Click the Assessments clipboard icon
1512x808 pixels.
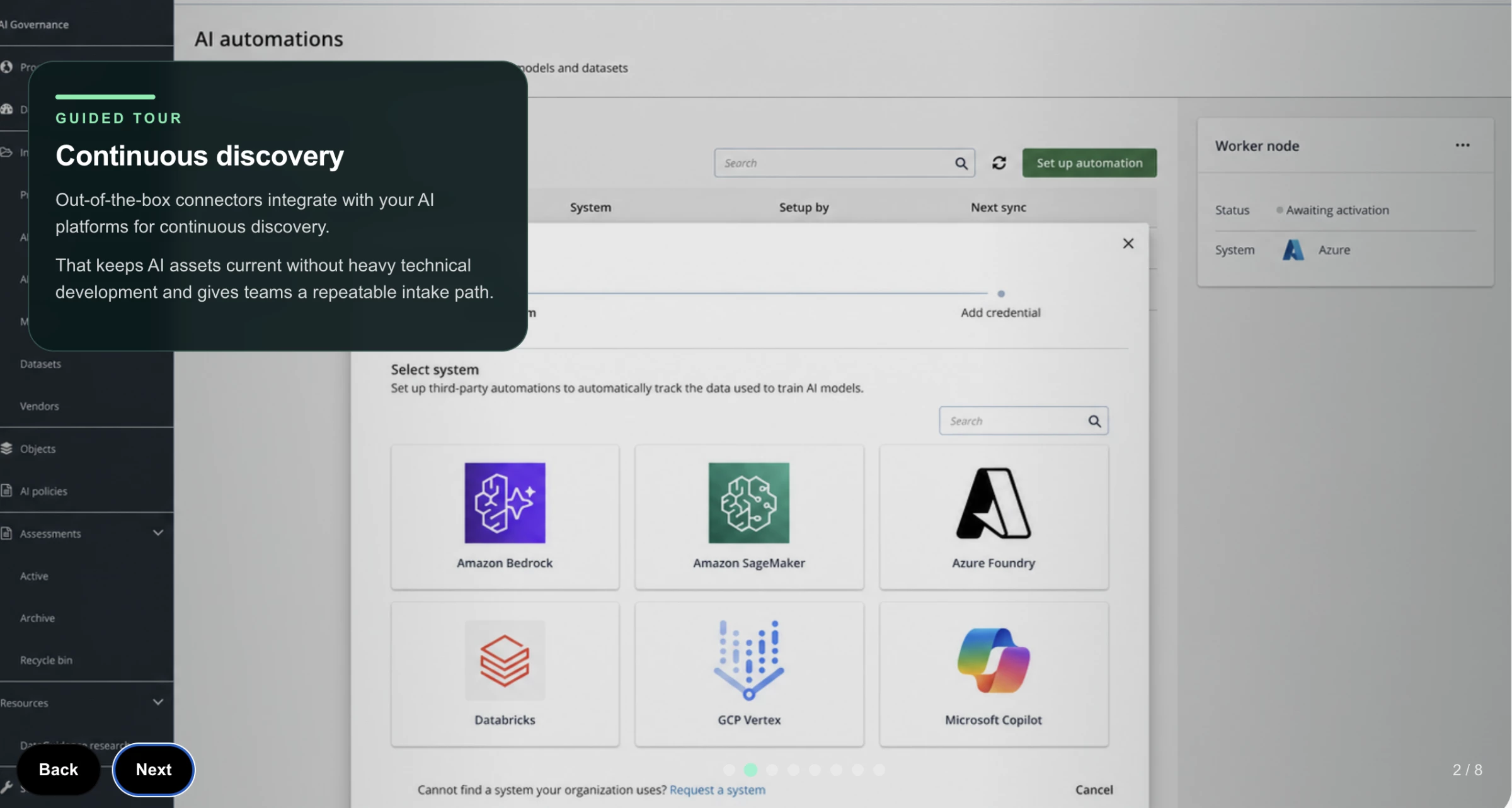[x=6, y=533]
